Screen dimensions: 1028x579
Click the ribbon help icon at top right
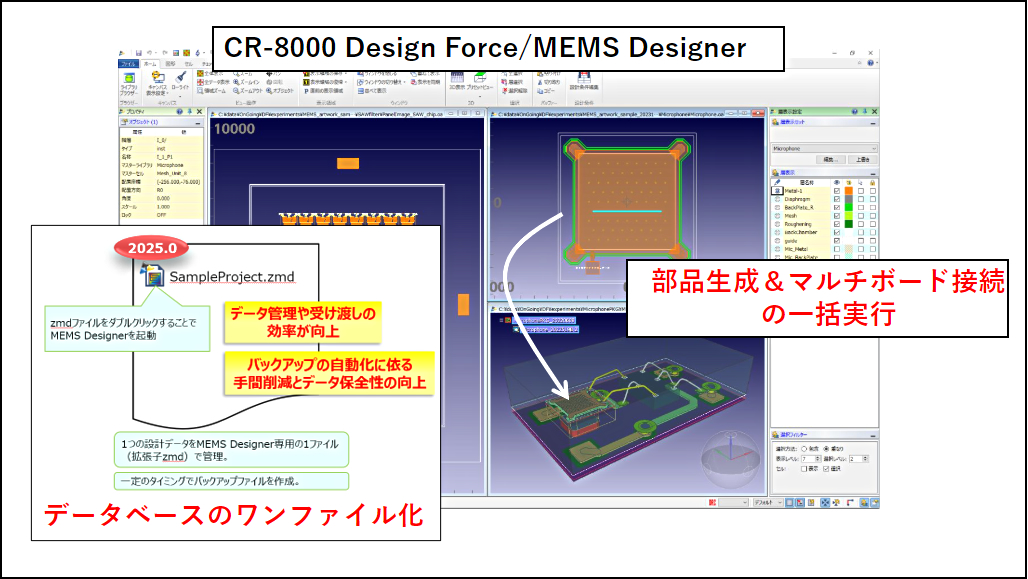pos(871,63)
